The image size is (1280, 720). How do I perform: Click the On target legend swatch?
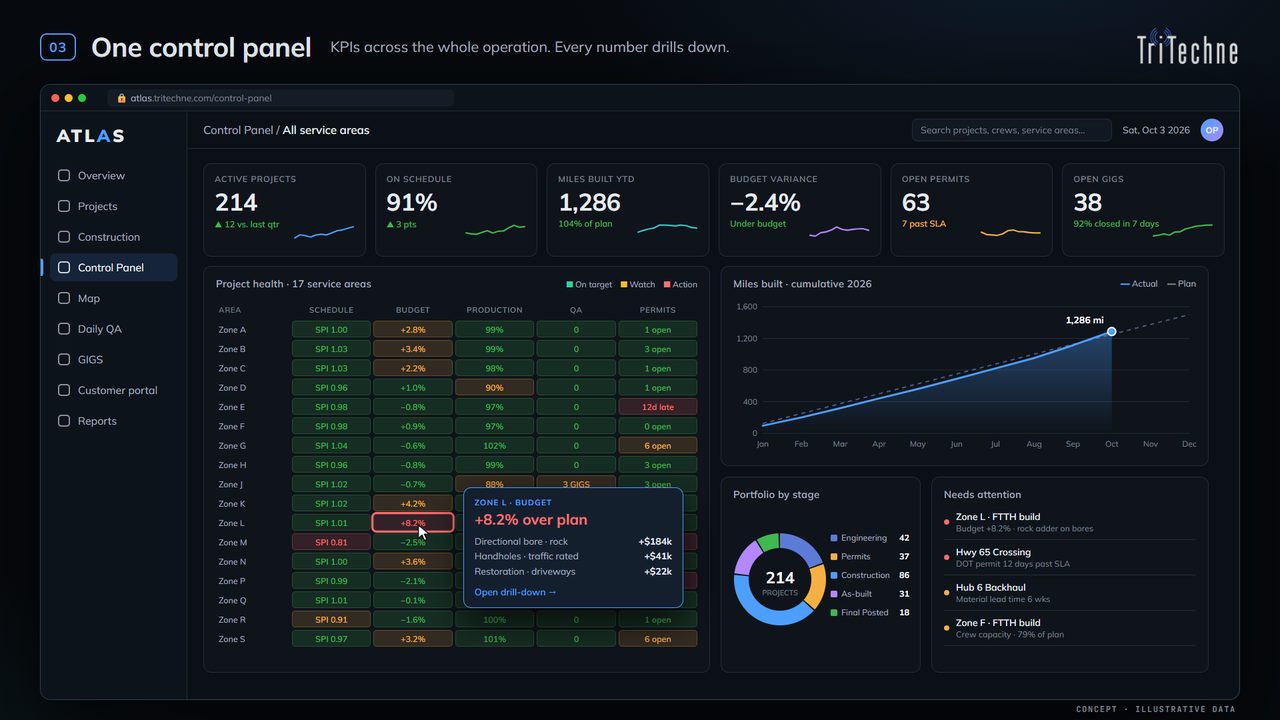tap(569, 284)
